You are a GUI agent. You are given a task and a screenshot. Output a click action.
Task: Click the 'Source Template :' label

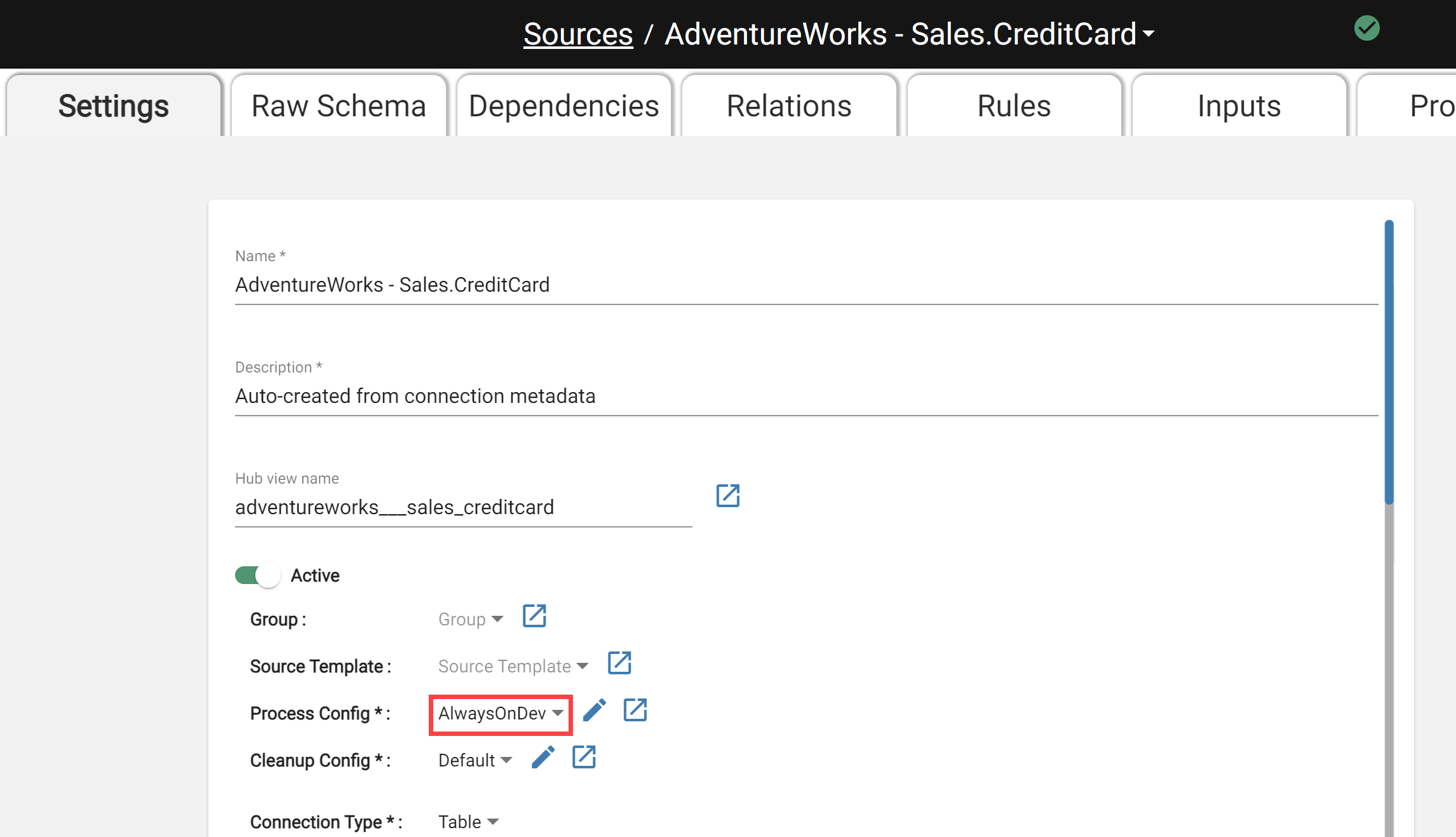(x=320, y=666)
